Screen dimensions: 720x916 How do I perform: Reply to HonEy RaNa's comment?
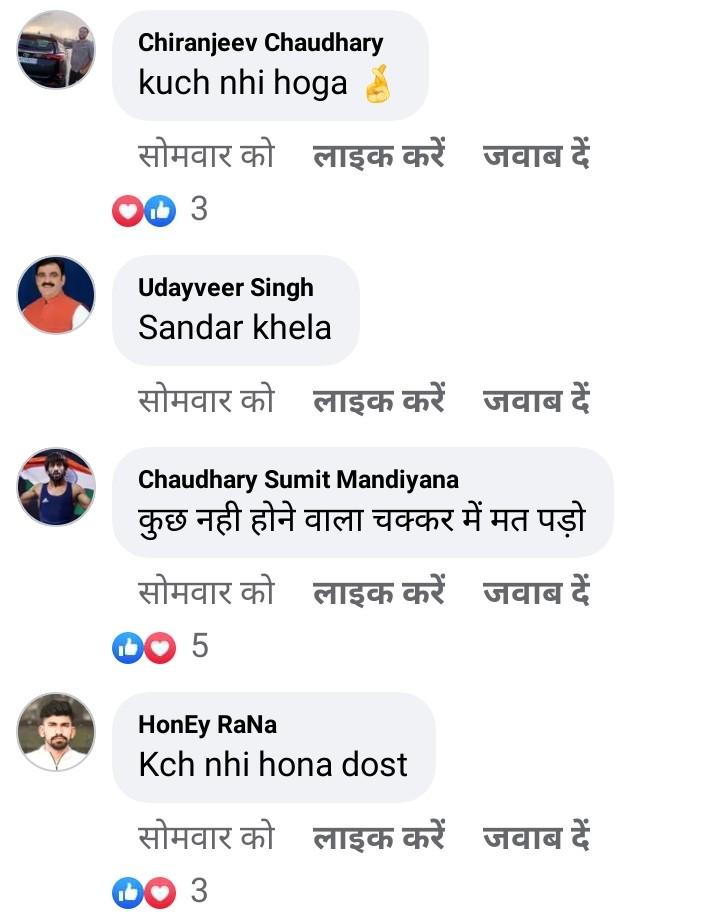click(x=537, y=837)
